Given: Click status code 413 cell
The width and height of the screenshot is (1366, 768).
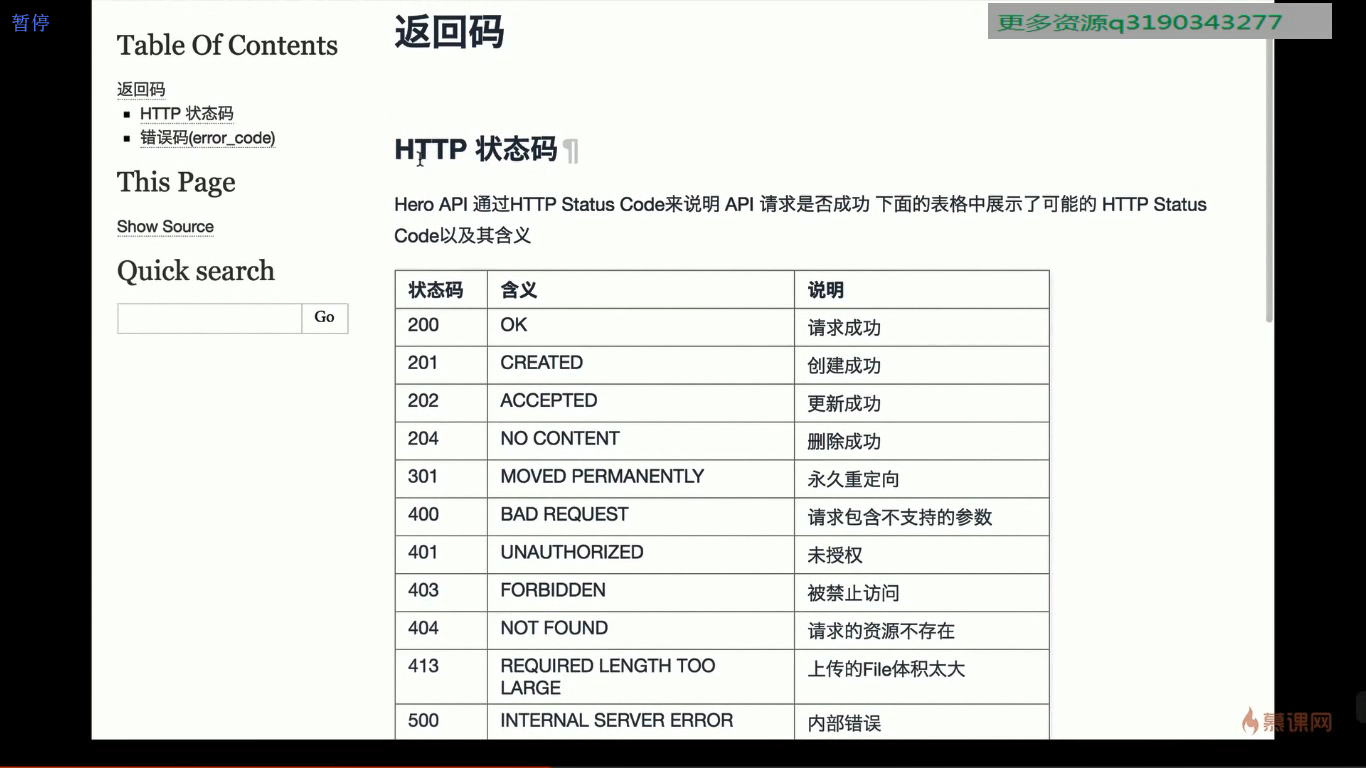Looking at the screenshot, I should pos(441,677).
